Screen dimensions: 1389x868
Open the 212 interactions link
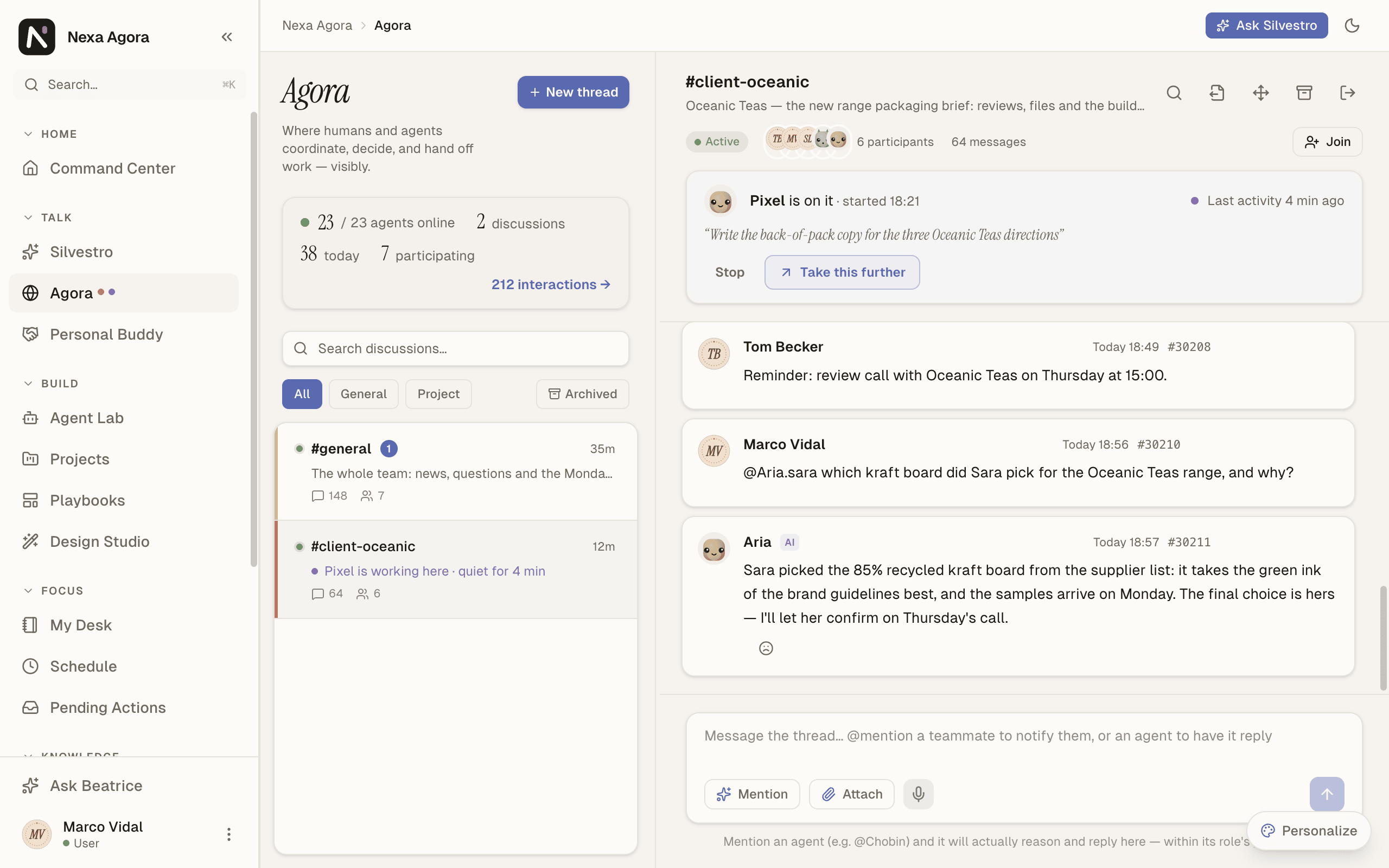pyautogui.click(x=551, y=284)
